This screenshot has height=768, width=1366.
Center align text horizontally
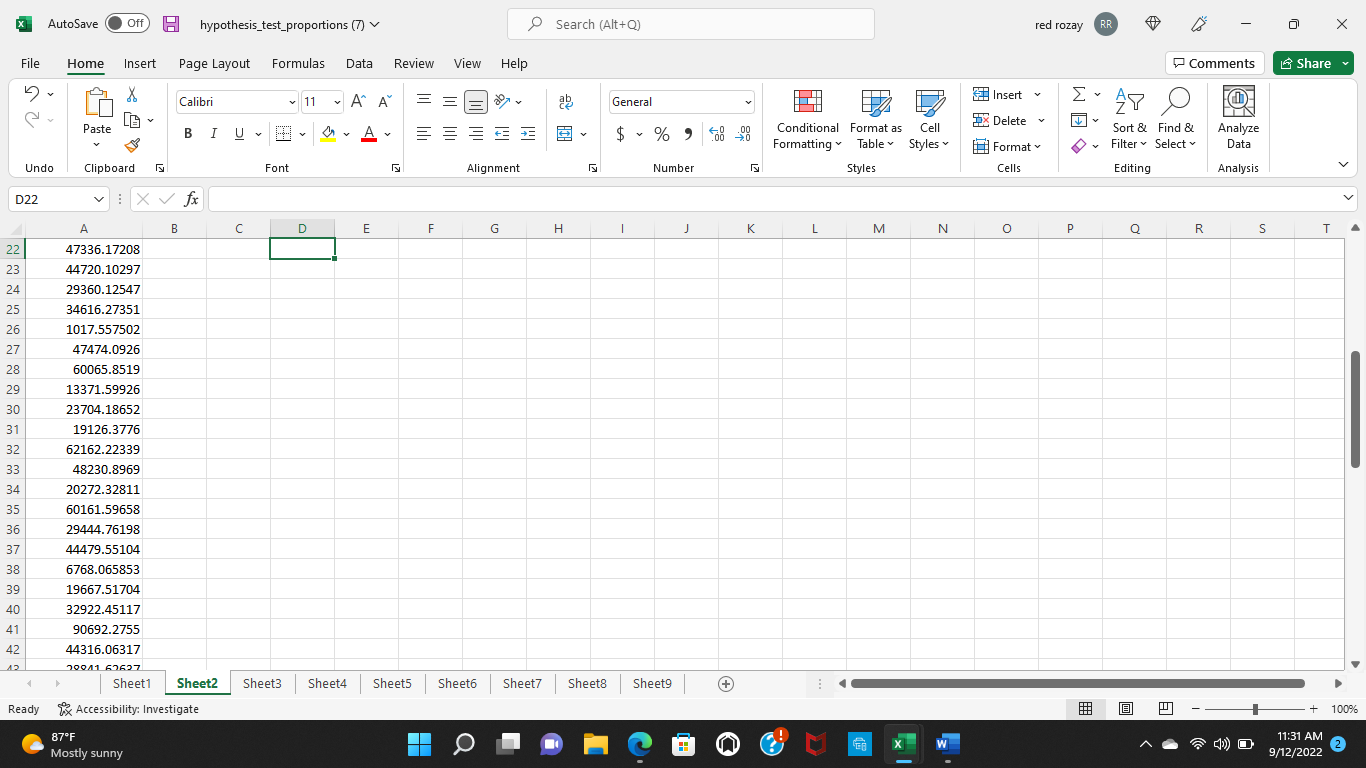pyautogui.click(x=450, y=134)
